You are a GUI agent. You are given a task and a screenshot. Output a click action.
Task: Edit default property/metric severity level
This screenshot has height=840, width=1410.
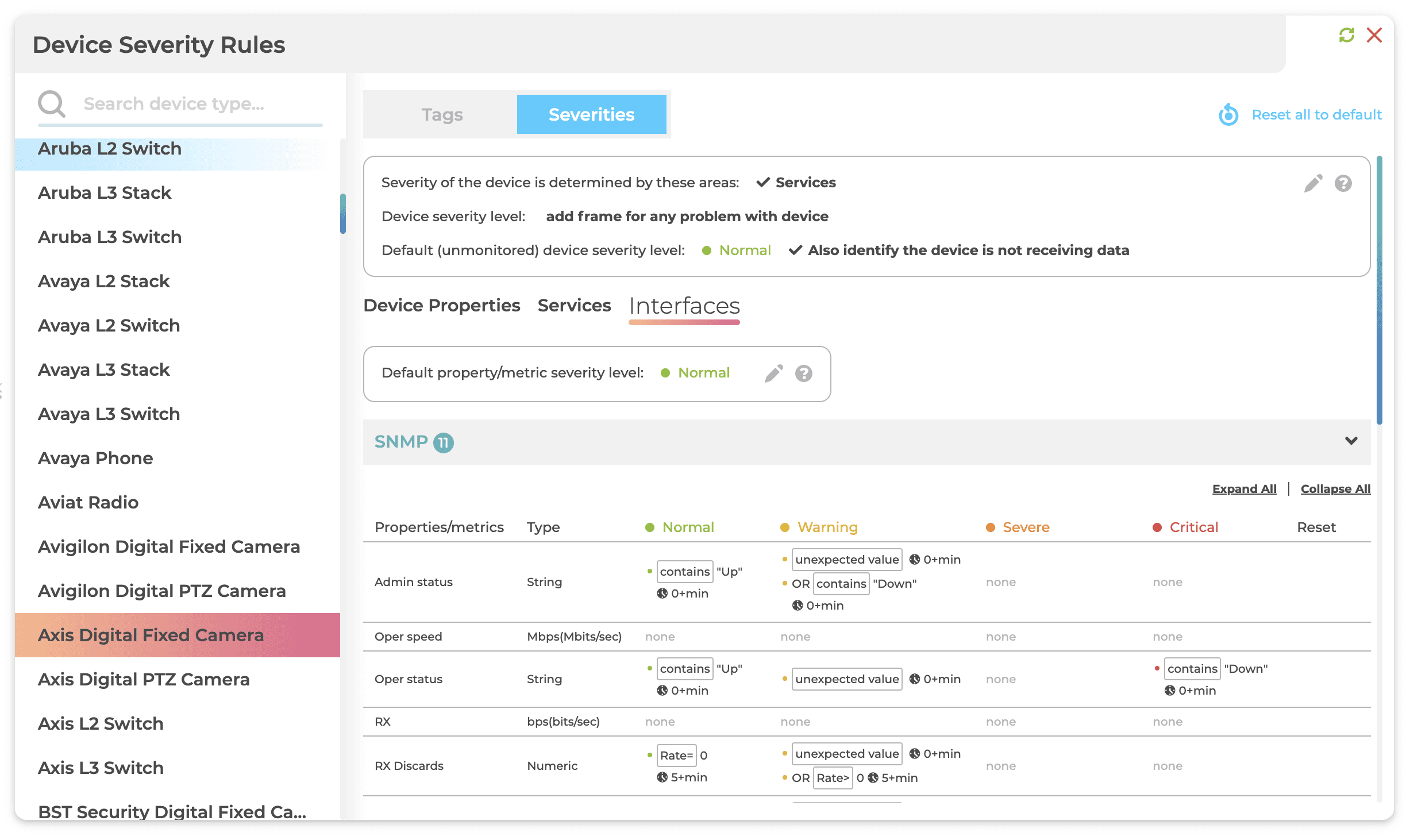click(x=773, y=373)
